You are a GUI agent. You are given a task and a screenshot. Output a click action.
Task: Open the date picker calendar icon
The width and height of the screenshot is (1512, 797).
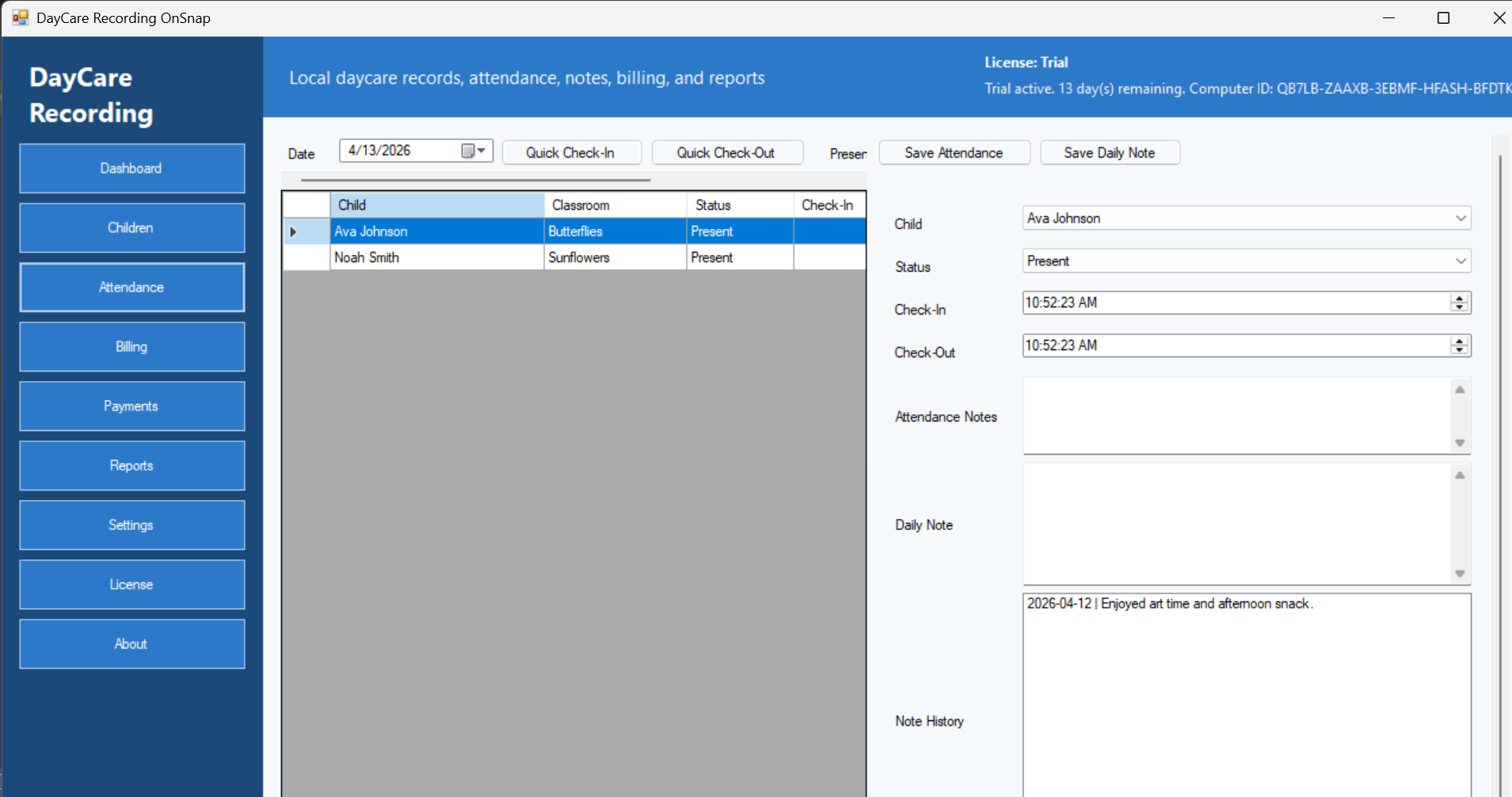pos(473,151)
